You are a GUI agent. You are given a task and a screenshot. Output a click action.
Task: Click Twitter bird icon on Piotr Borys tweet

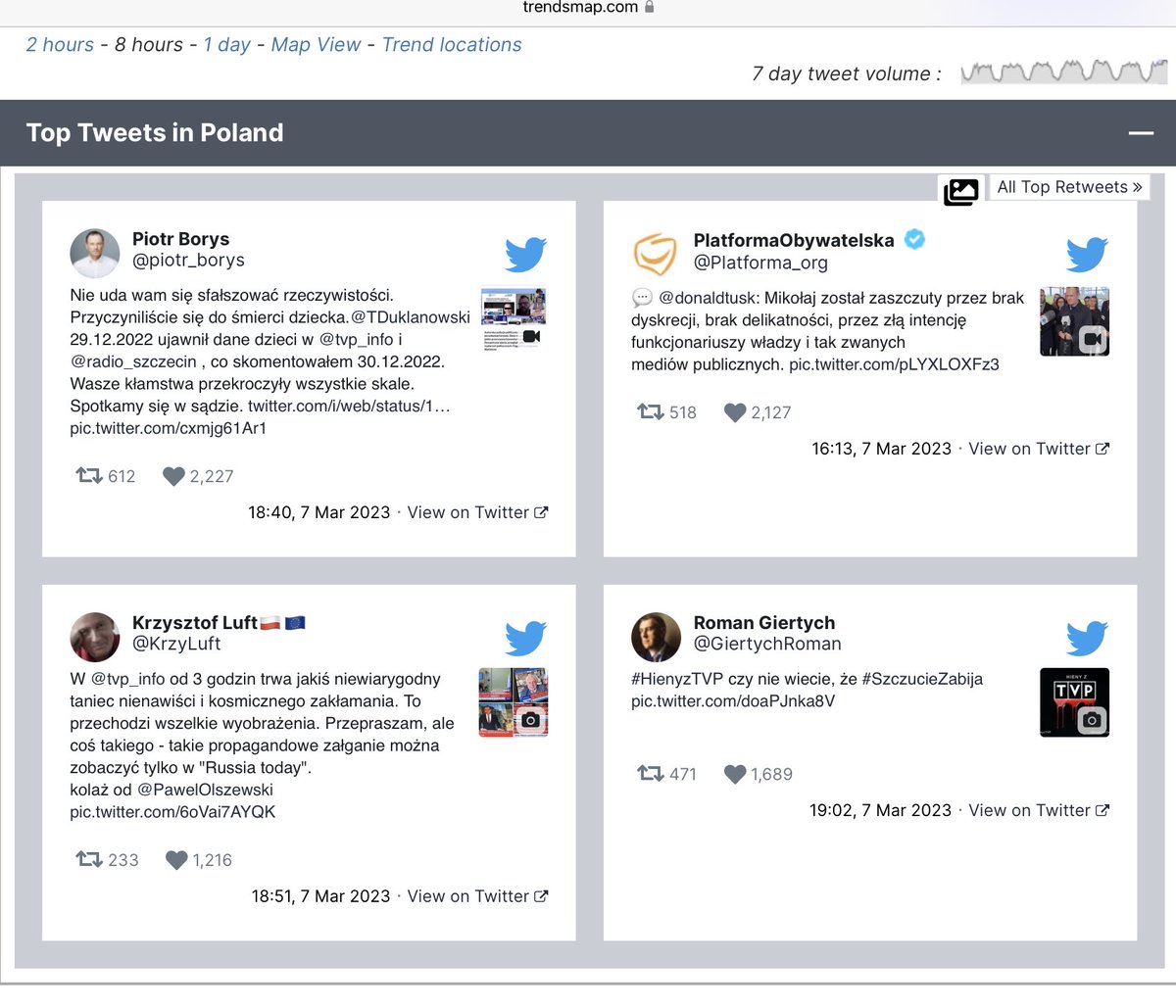coord(526,255)
